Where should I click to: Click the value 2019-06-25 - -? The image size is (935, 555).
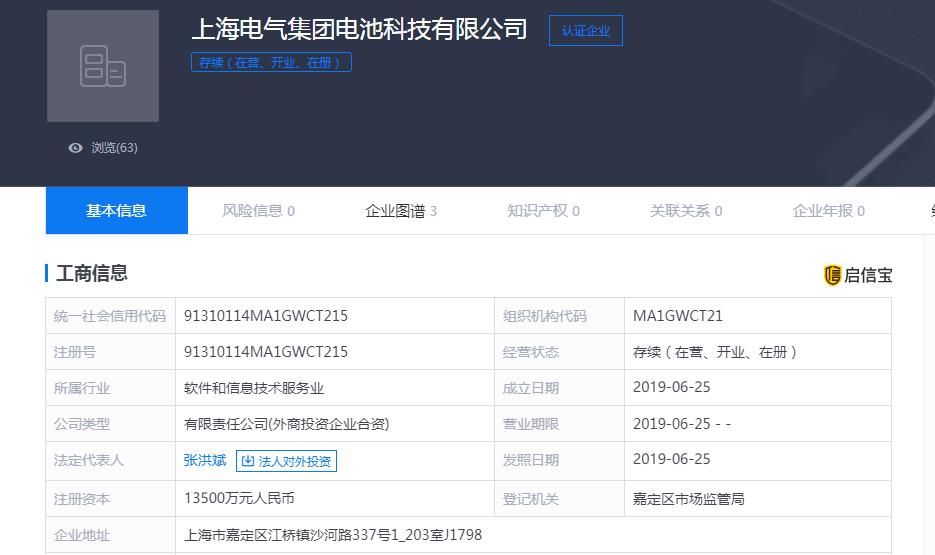(682, 424)
